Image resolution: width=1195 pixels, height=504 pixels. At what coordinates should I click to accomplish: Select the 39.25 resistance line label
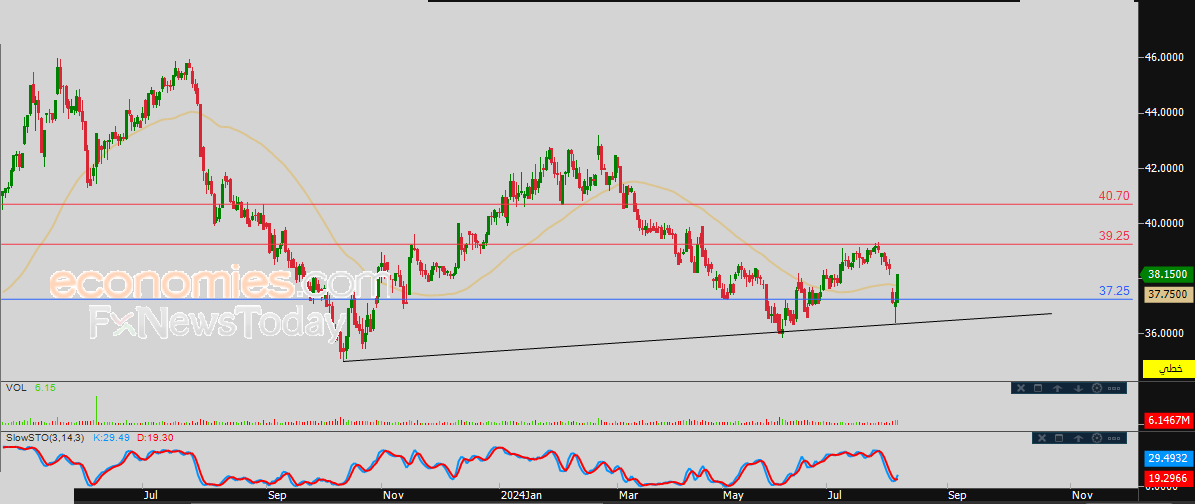1114,236
